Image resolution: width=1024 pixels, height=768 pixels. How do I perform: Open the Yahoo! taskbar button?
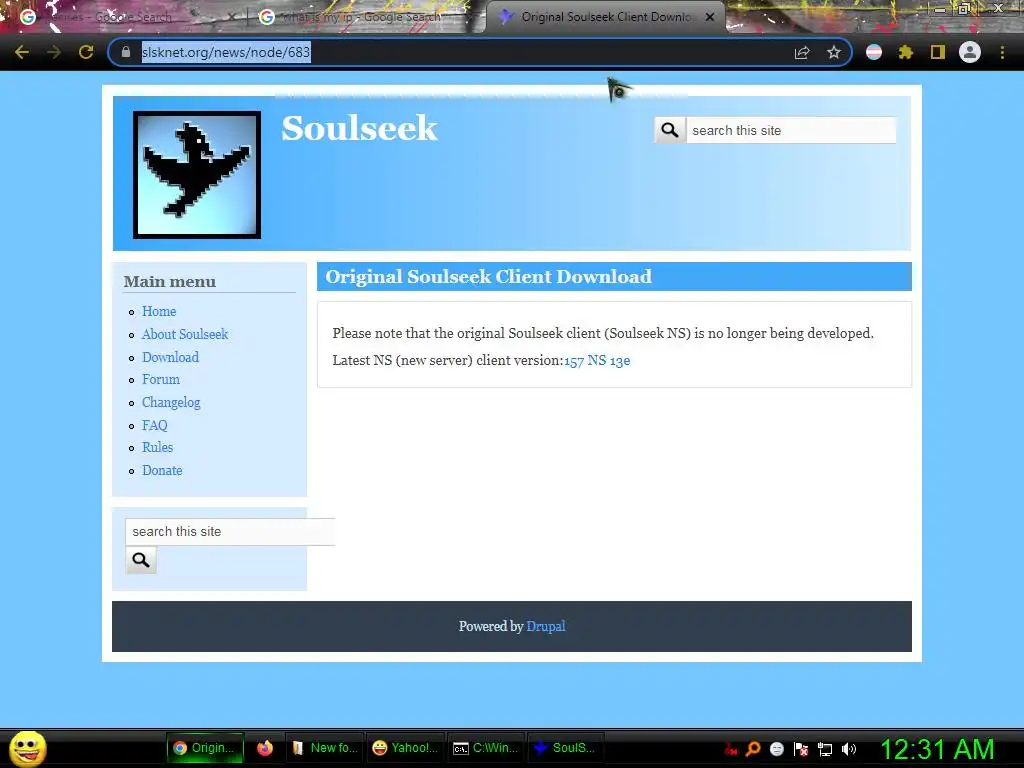405,748
